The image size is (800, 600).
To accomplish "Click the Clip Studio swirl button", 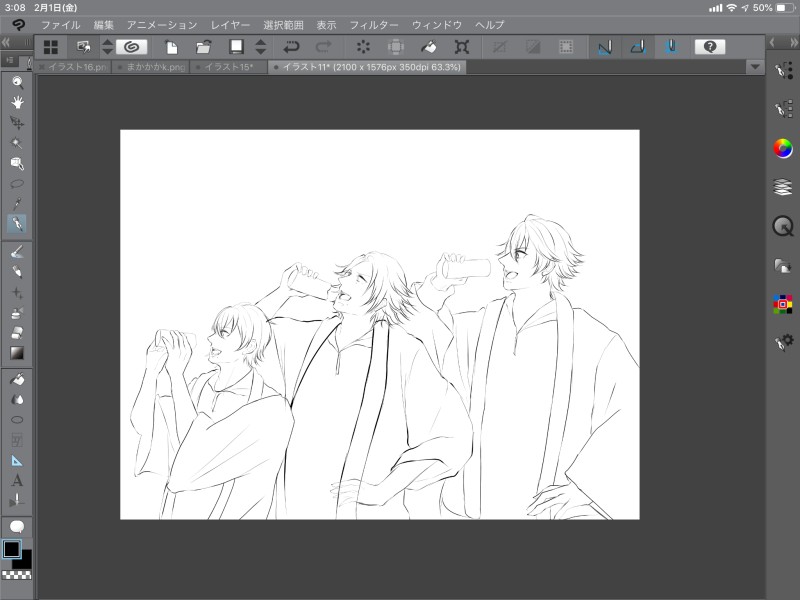I will pyautogui.click(x=132, y=47).
